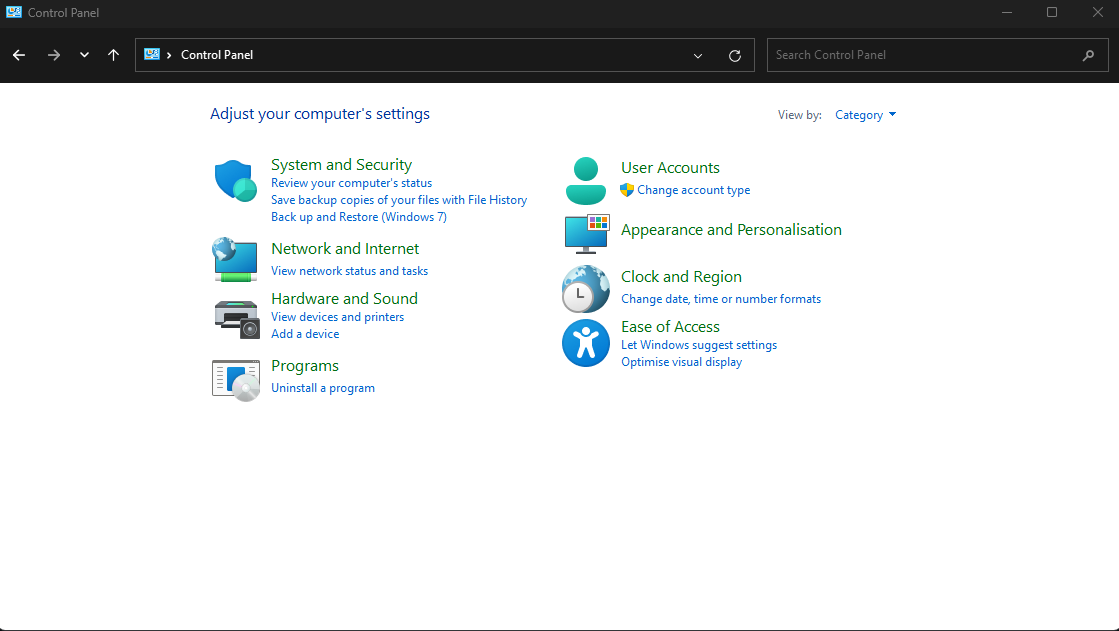Open System and Security heading
Screen dimensions: 1119x631
pos(341,165)
